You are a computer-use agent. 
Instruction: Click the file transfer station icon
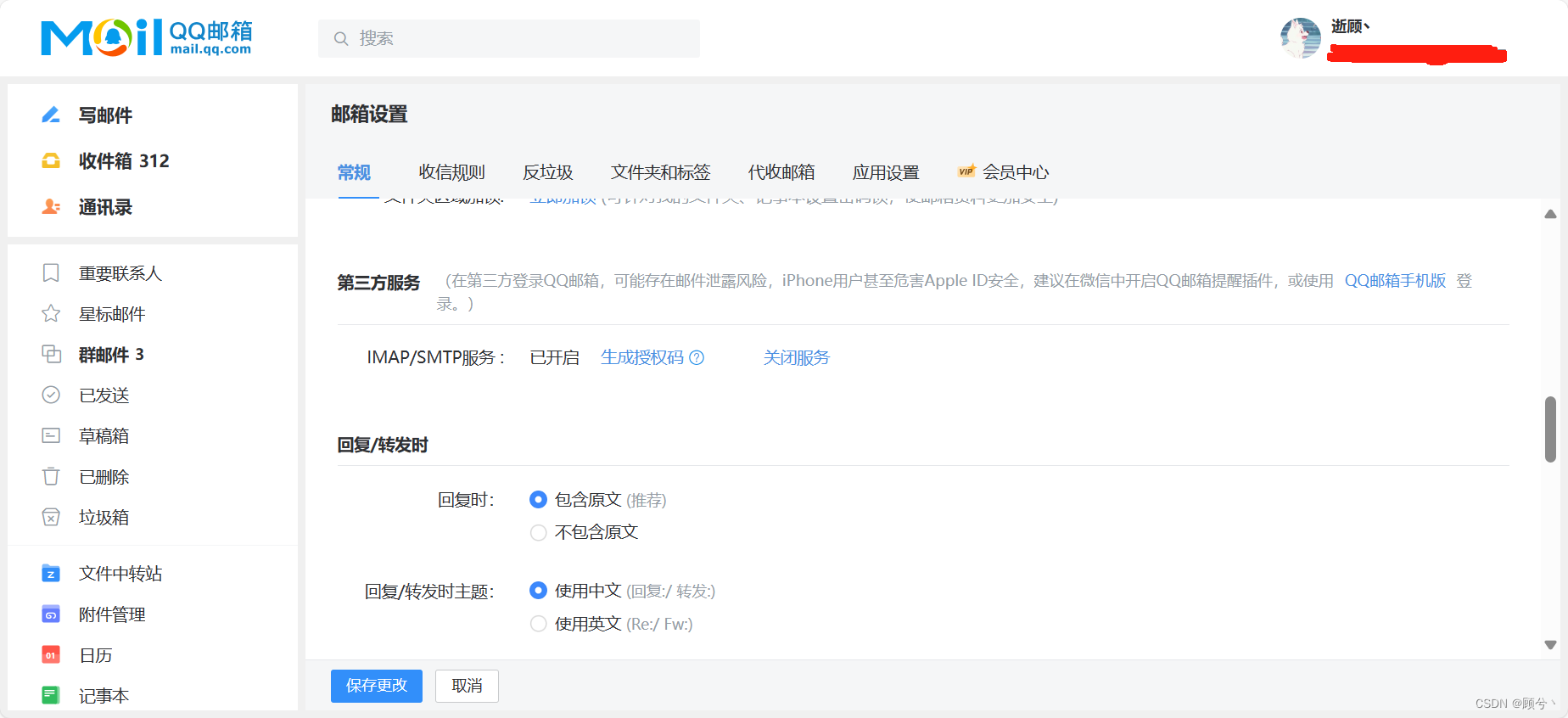51,574
